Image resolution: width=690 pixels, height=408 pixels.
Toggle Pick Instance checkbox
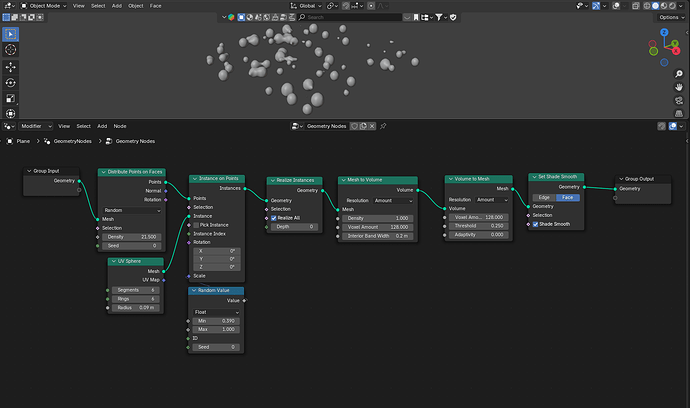point(196,225)
